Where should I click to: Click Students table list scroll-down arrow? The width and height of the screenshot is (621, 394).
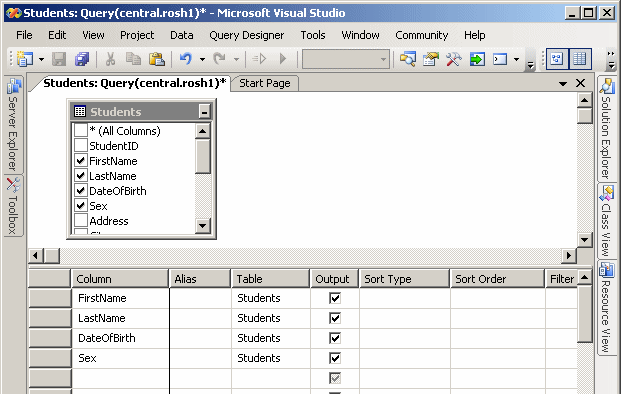click(x=202, y=226)
